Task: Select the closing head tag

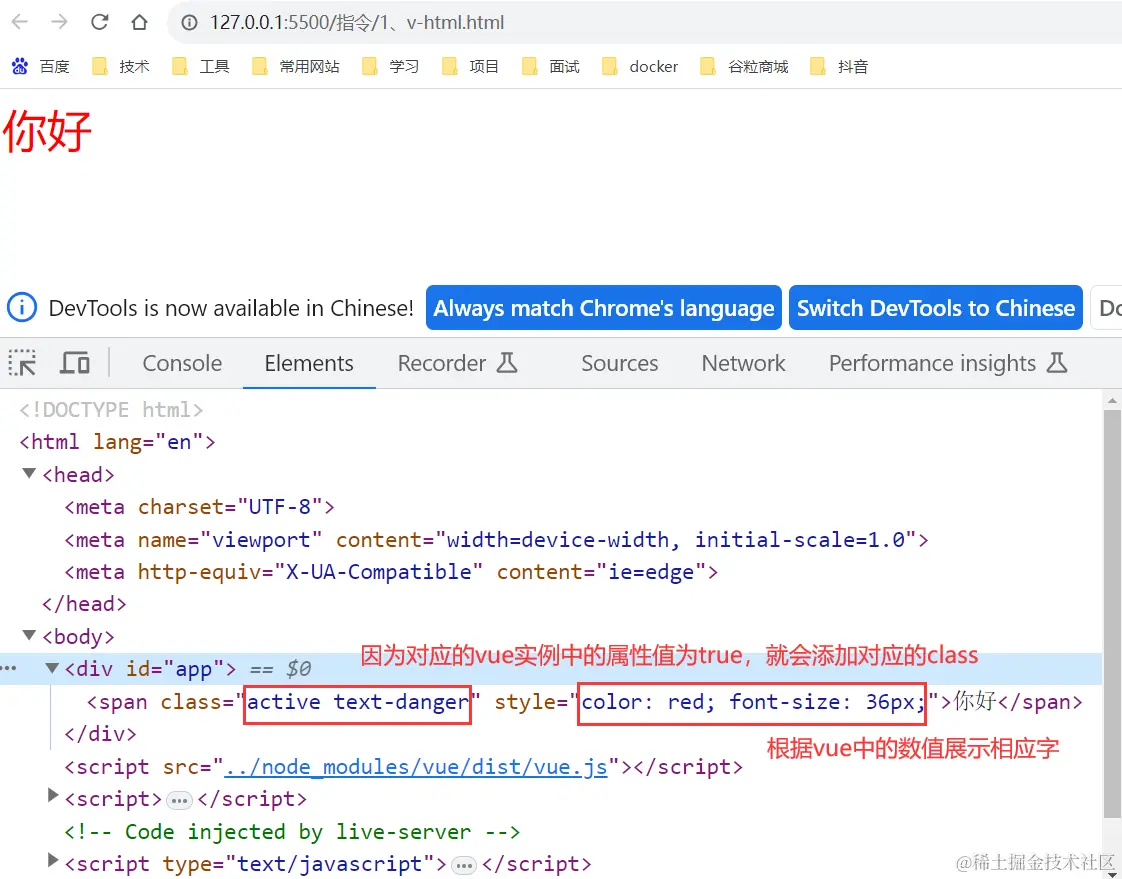Action: [x=84, y=603]
